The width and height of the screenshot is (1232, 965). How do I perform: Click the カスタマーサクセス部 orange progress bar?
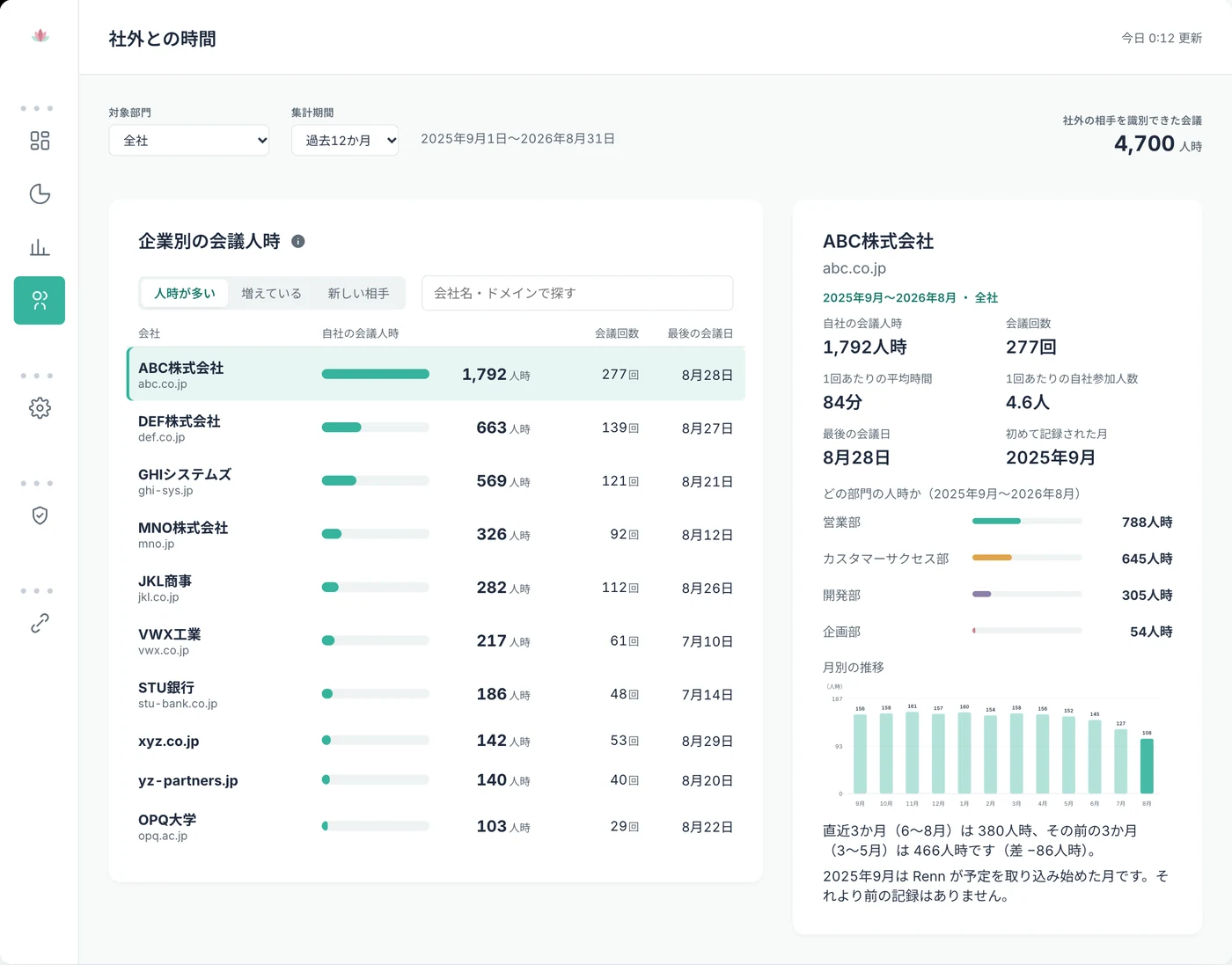[992, 558]
